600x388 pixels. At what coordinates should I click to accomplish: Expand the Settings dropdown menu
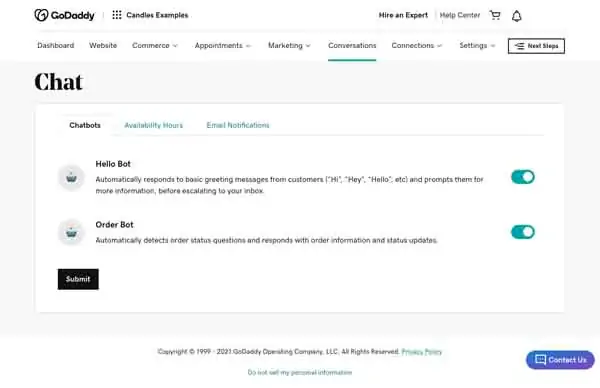[477, 46]
